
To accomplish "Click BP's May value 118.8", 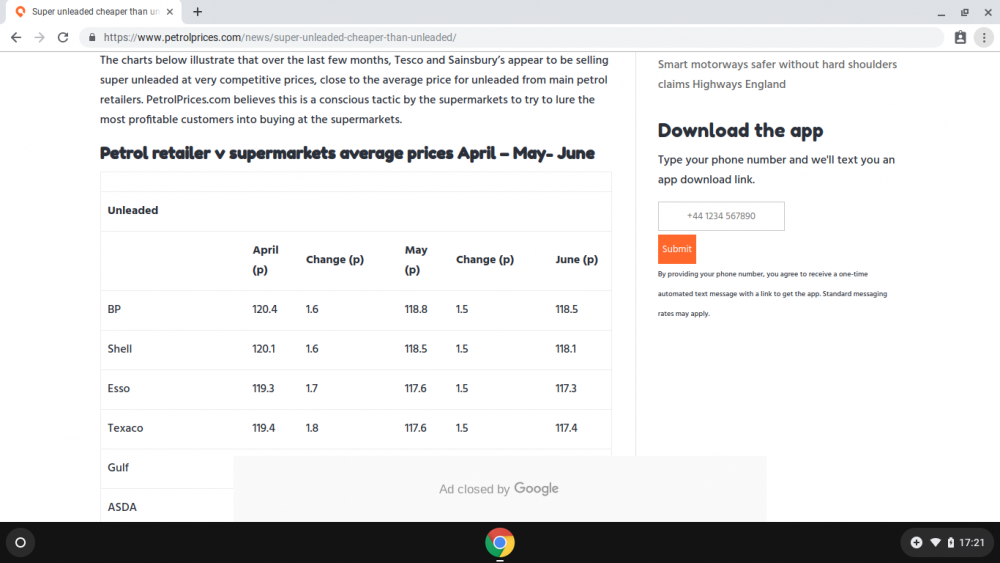I will 416,309.
